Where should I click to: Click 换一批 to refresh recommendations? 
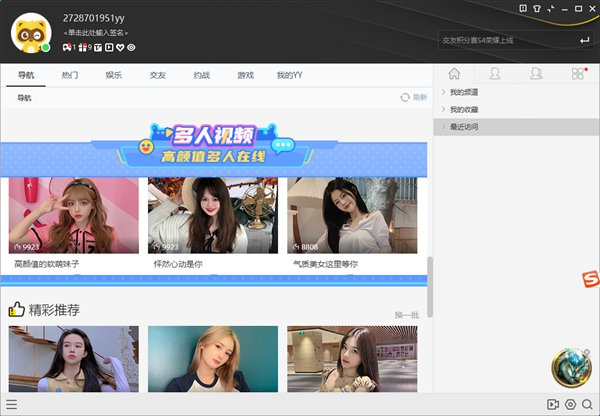tap(406, 314)
